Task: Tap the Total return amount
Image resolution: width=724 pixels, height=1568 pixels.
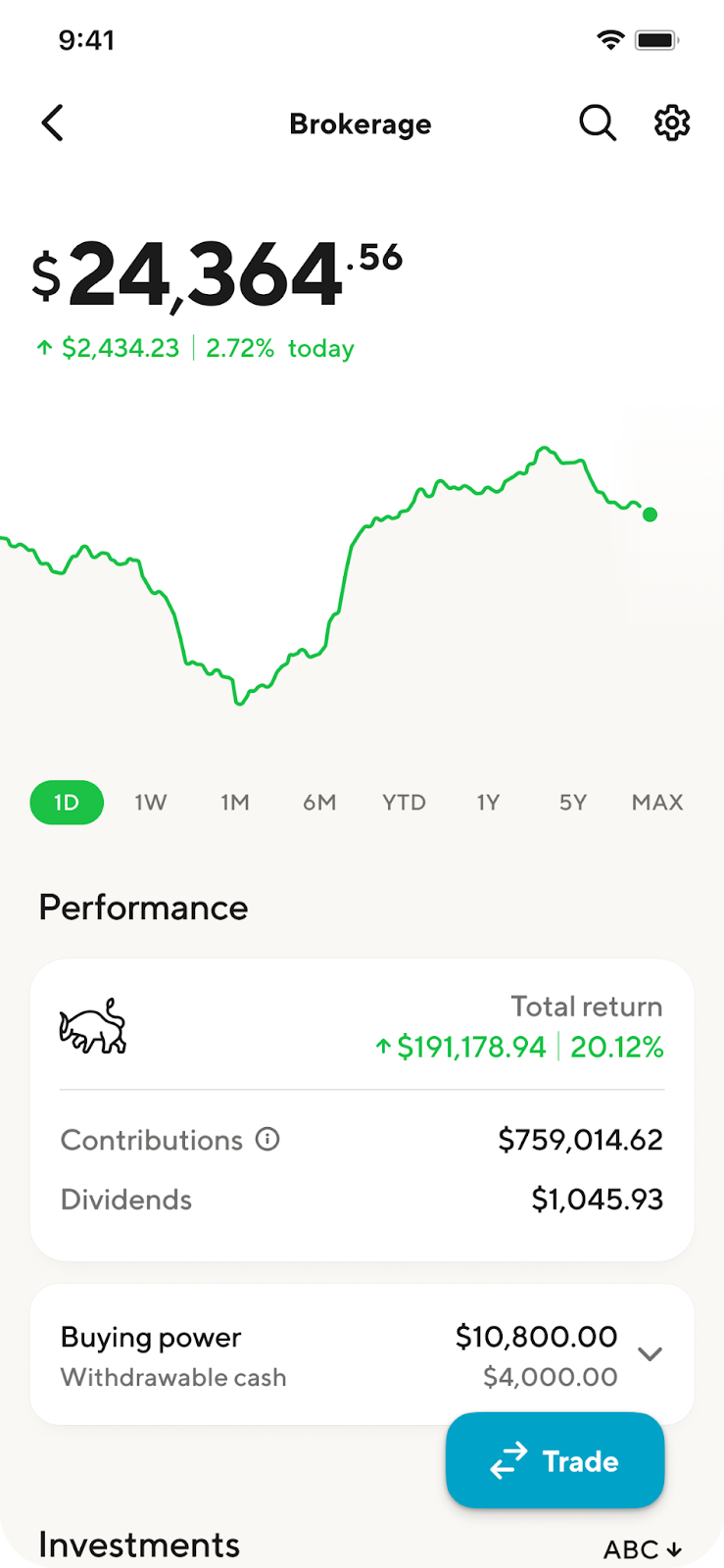Action: pyautogui.click(x=471, y=1047)
